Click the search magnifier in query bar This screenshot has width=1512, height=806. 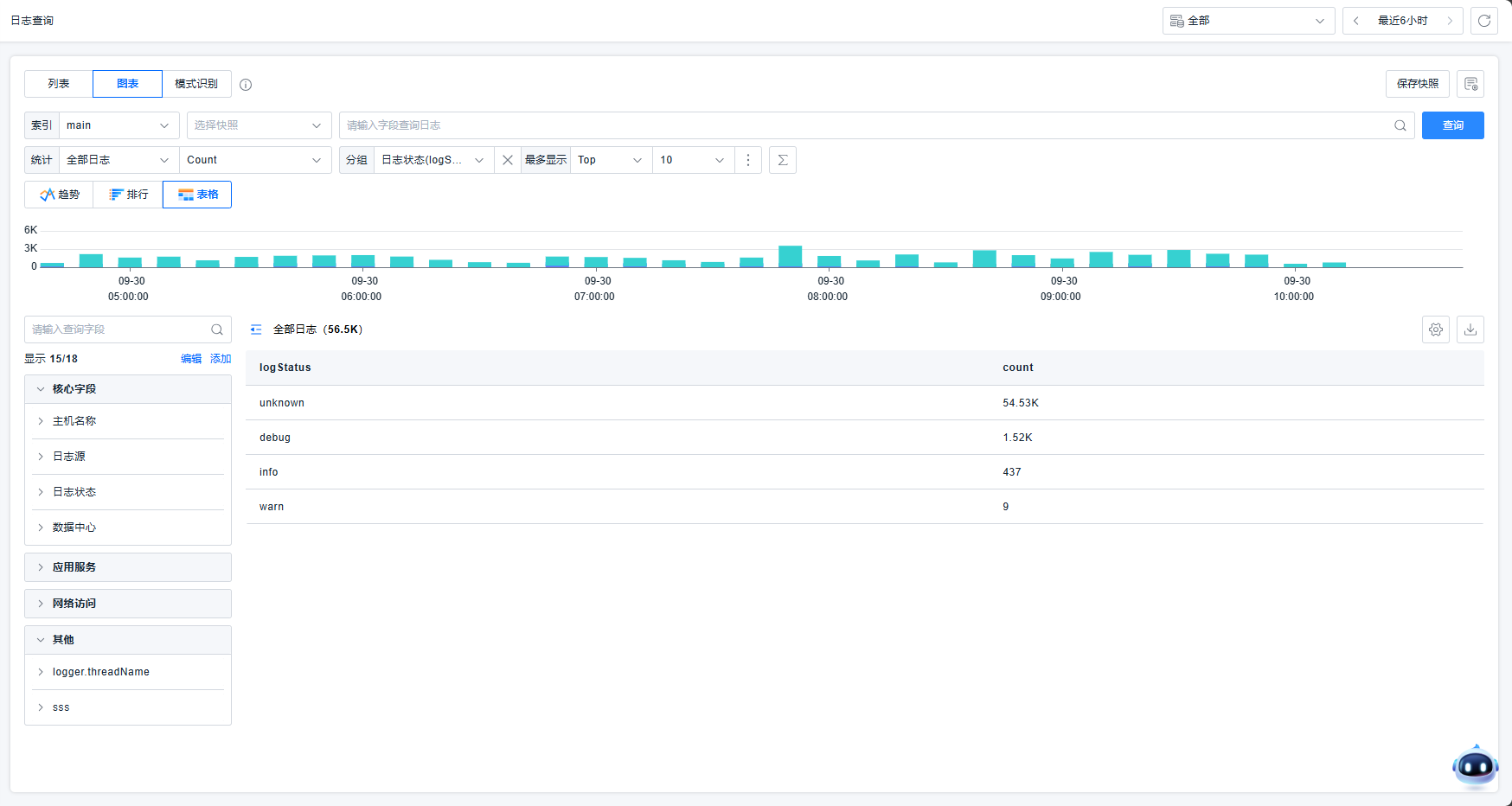[x=1400, y=125]
